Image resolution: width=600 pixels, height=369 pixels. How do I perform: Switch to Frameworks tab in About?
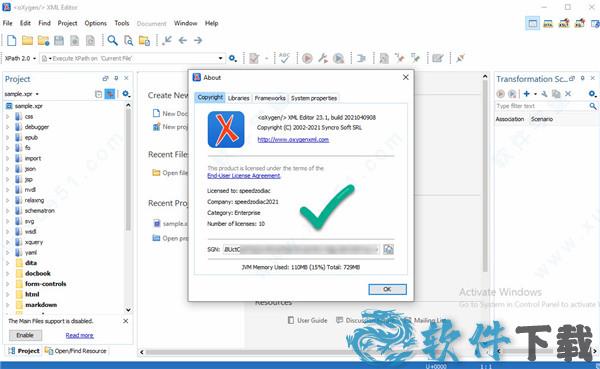click(270, 98)
